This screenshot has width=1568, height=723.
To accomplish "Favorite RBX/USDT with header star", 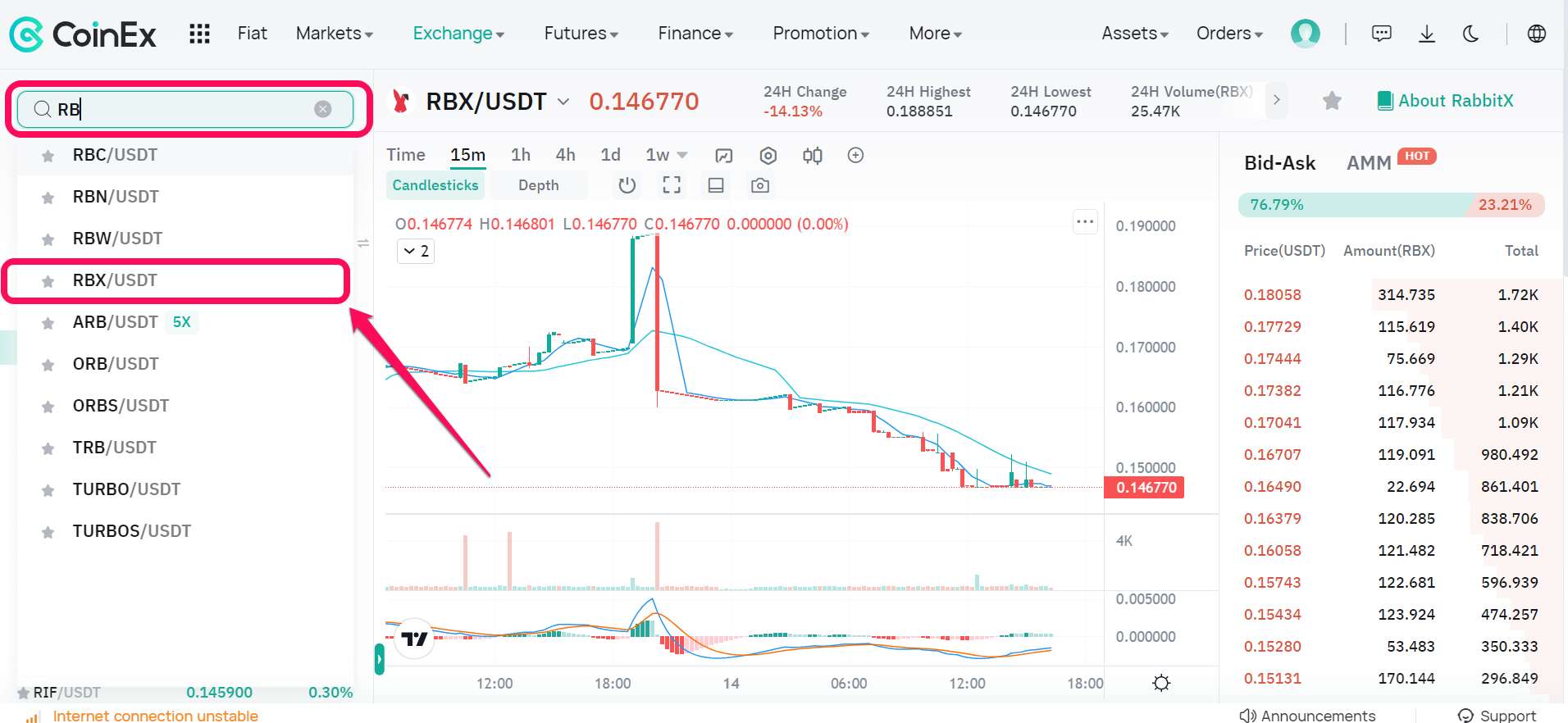I will [1332, 101].
